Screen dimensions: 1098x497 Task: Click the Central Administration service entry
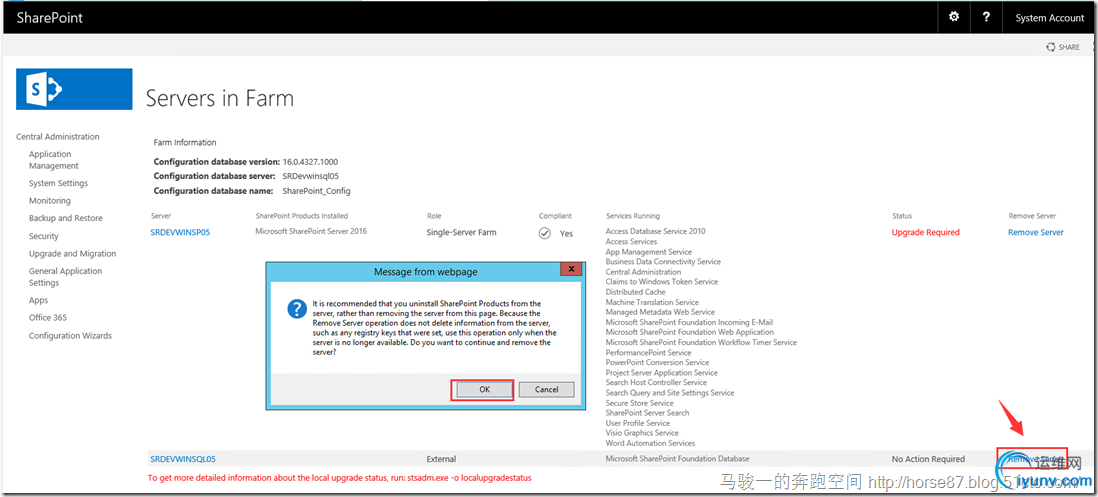click(643, 272)
